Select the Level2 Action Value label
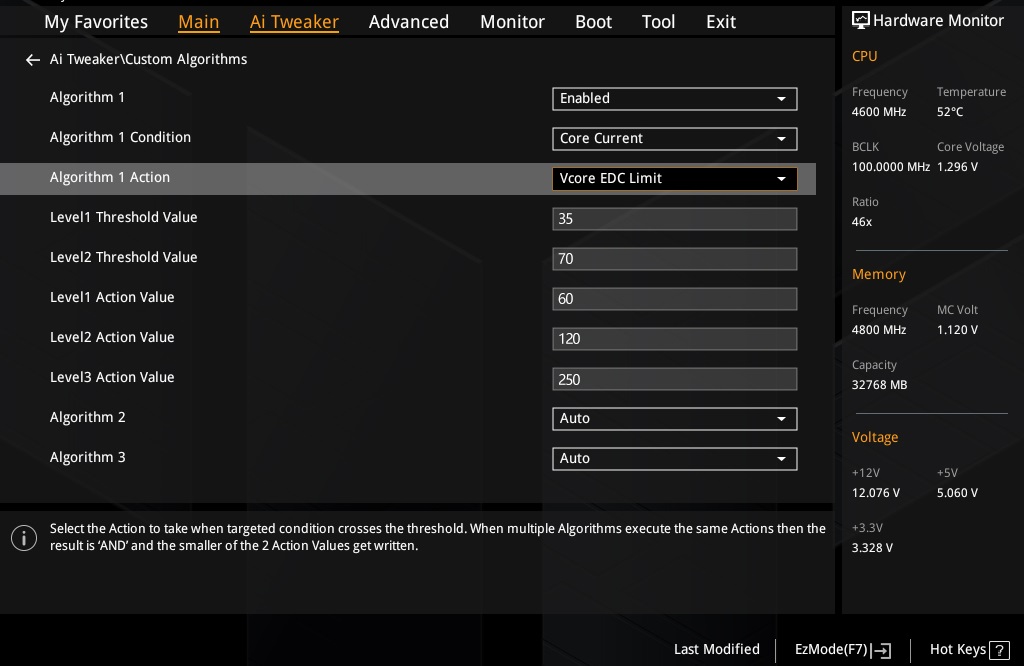The height and width of the screenshot is (666, 1024). point(112,337)
